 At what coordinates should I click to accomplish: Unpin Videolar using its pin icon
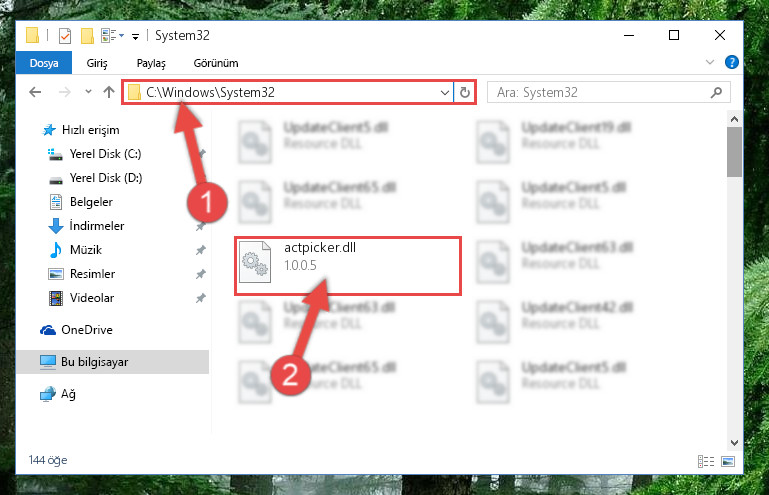pos(200,298)
